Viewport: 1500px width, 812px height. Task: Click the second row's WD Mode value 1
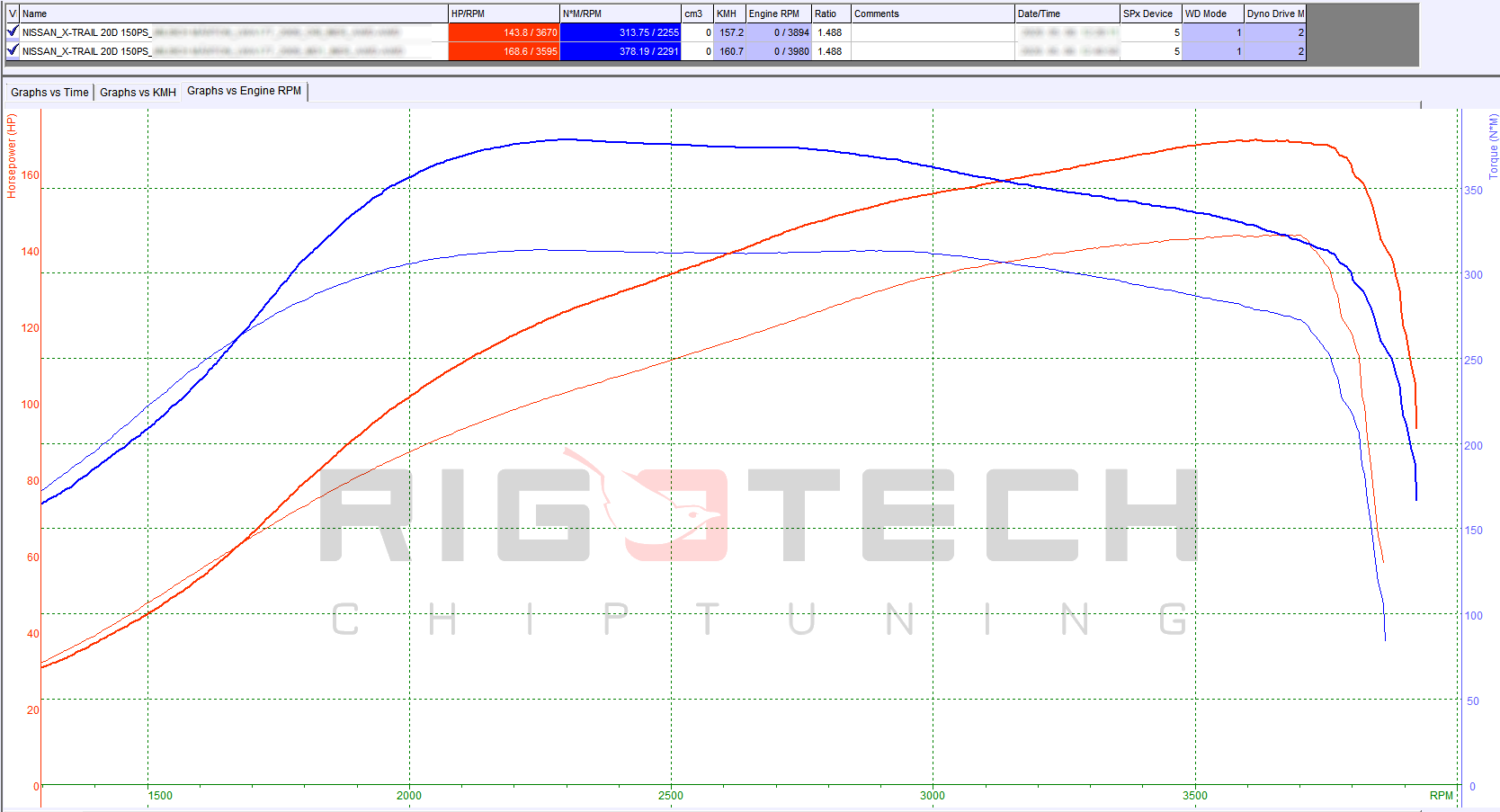[1213, 51]
